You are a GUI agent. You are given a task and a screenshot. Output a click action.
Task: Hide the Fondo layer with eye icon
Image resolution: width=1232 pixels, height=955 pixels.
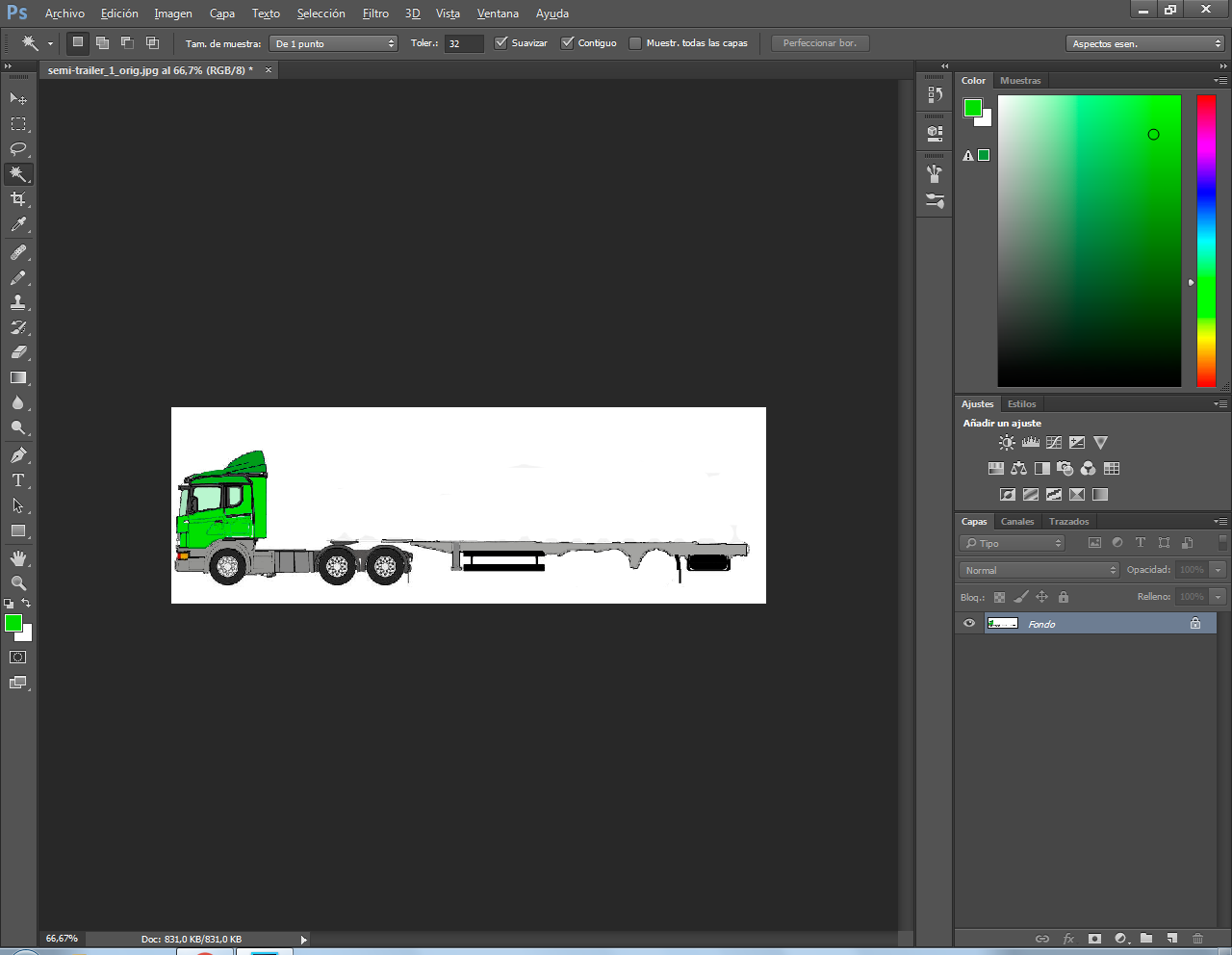pyautogui.click(x=969, y=624)
